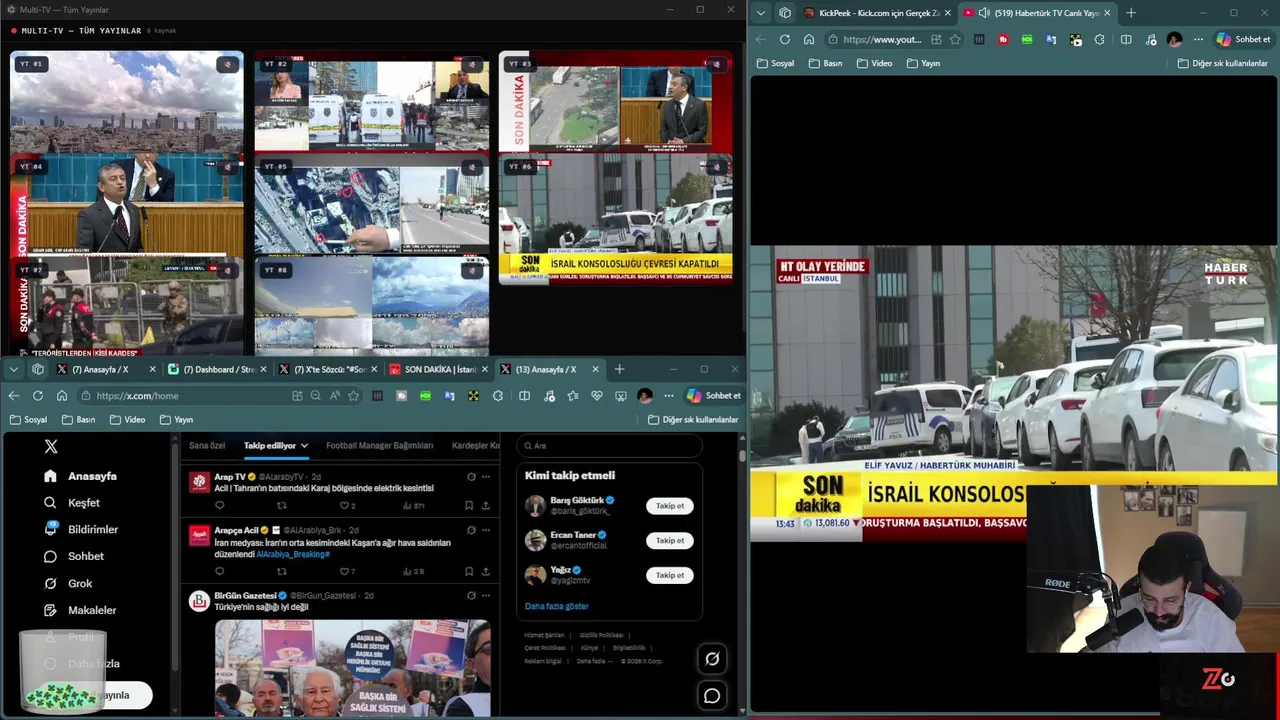
Task: Open Sohbet et Copilot in x.com browser
Action: [713, 396]
